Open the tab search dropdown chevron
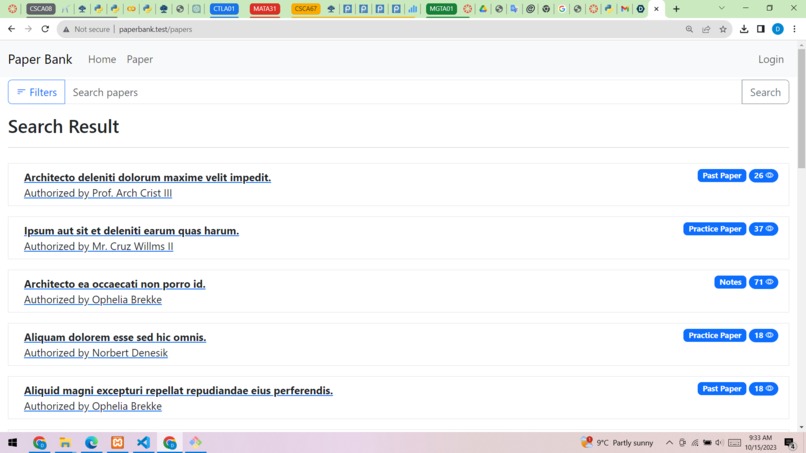 [722, 8]
